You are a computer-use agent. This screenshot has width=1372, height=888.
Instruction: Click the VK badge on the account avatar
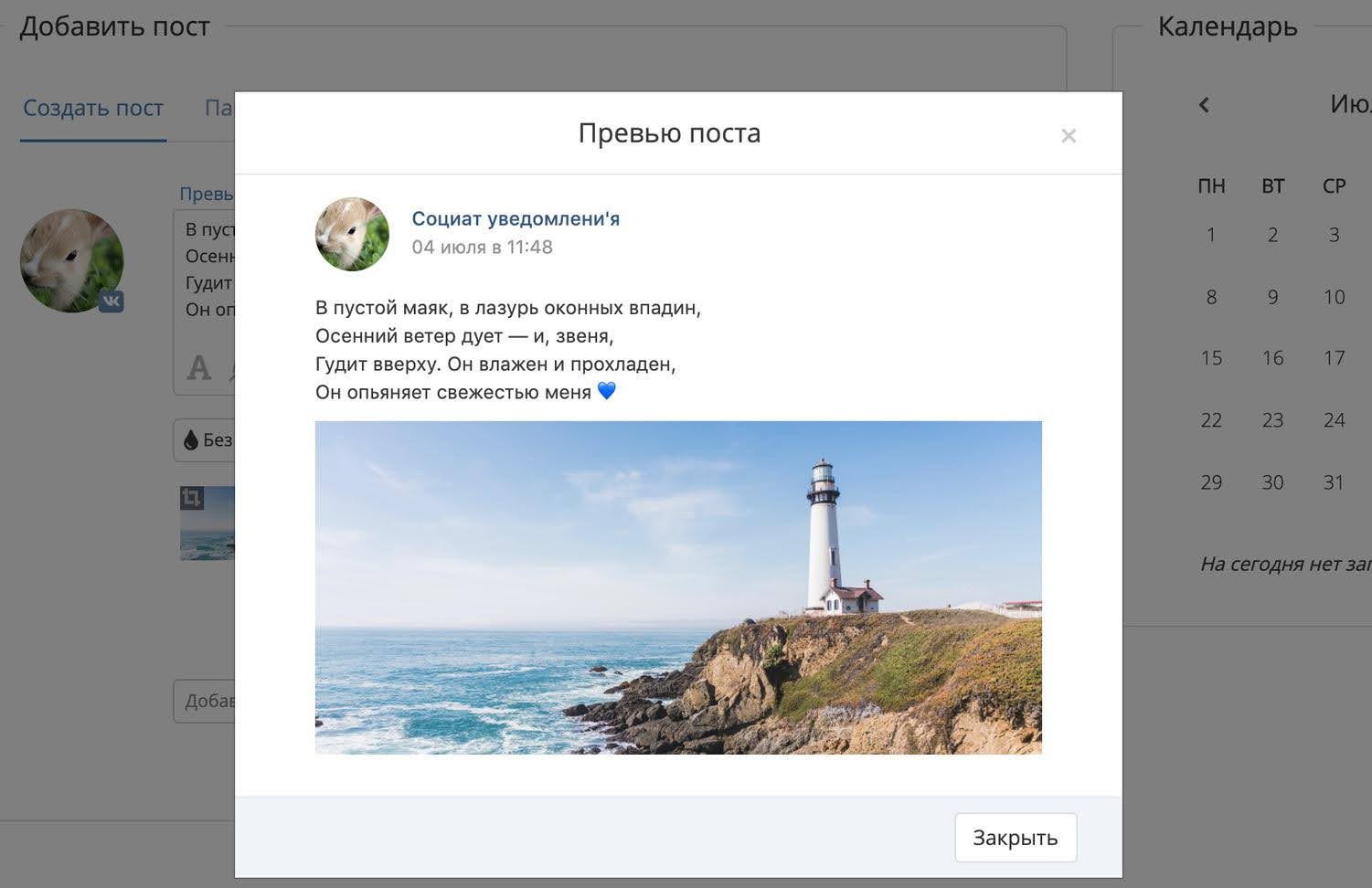(x=112, y=301)
